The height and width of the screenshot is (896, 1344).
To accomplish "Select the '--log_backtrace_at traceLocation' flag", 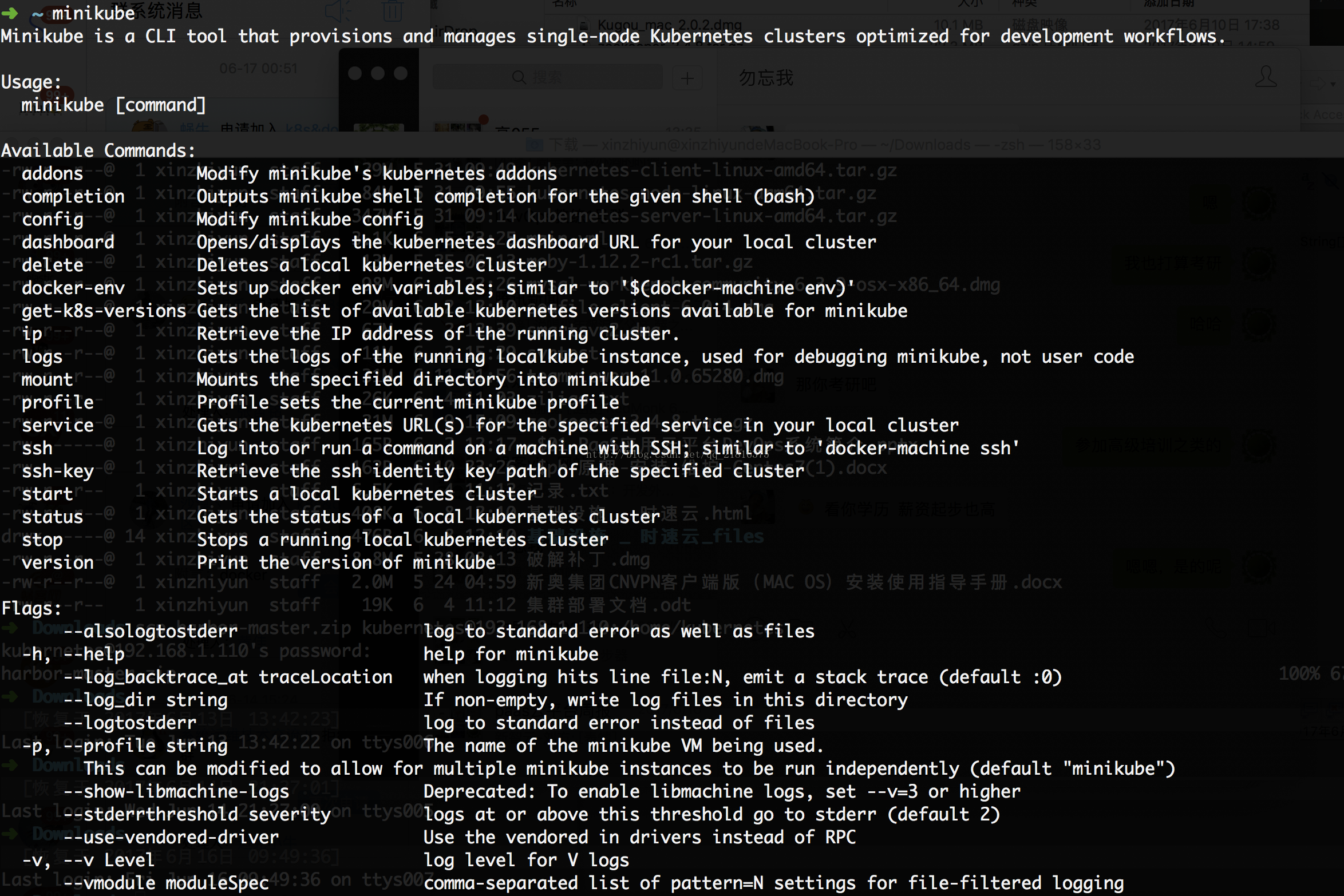I will point(227,677).
